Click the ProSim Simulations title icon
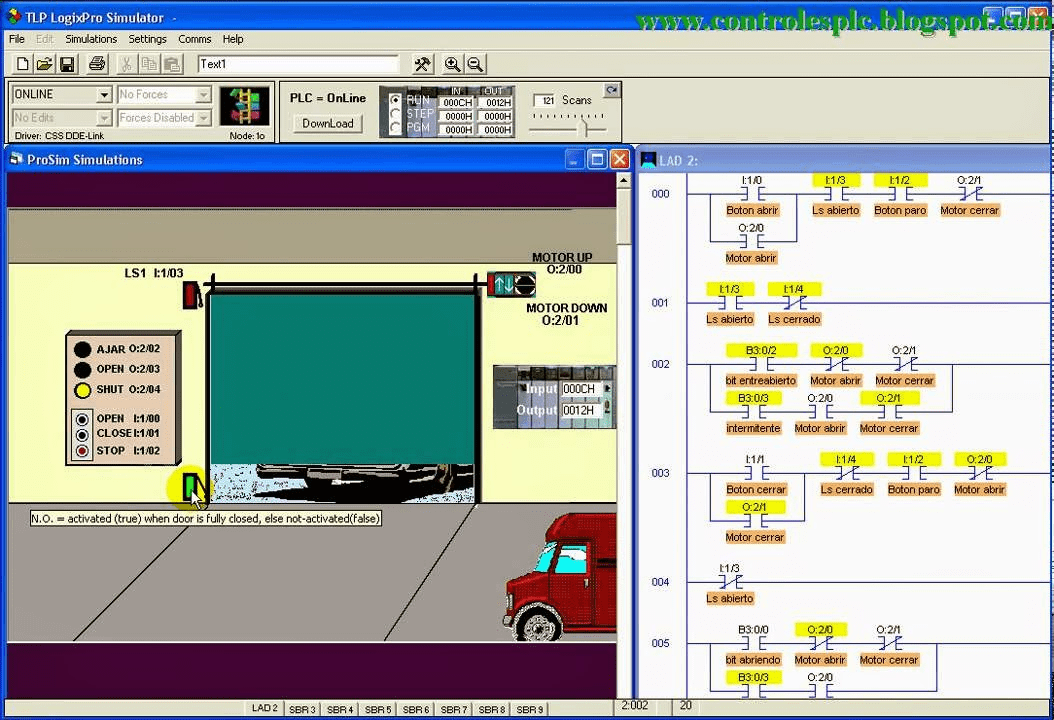The height and width of the screenshot is (720, 1054). coord(17,159)
